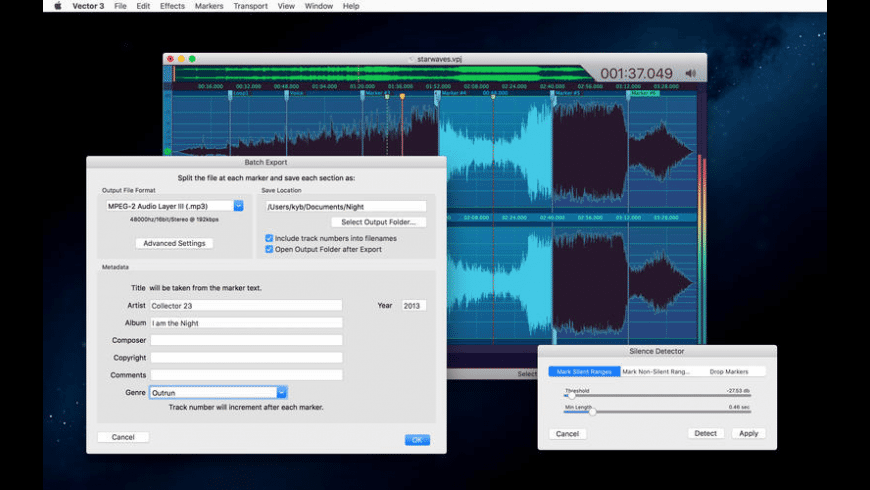Switch to Mark Non-Silent Ranges mode
The image size is (870, 490).
tap(656, 371)
